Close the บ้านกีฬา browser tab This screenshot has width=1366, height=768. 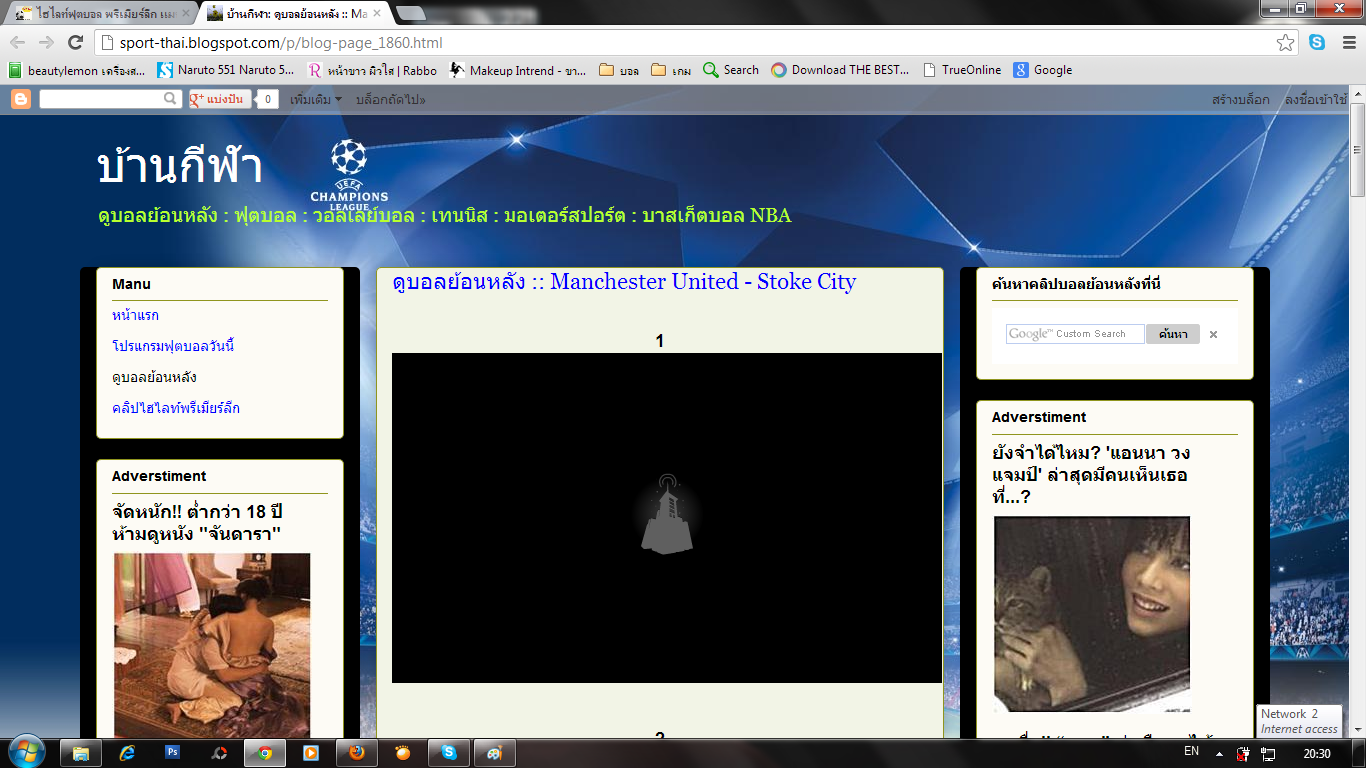pyautogui.click(x=378, y=13)
